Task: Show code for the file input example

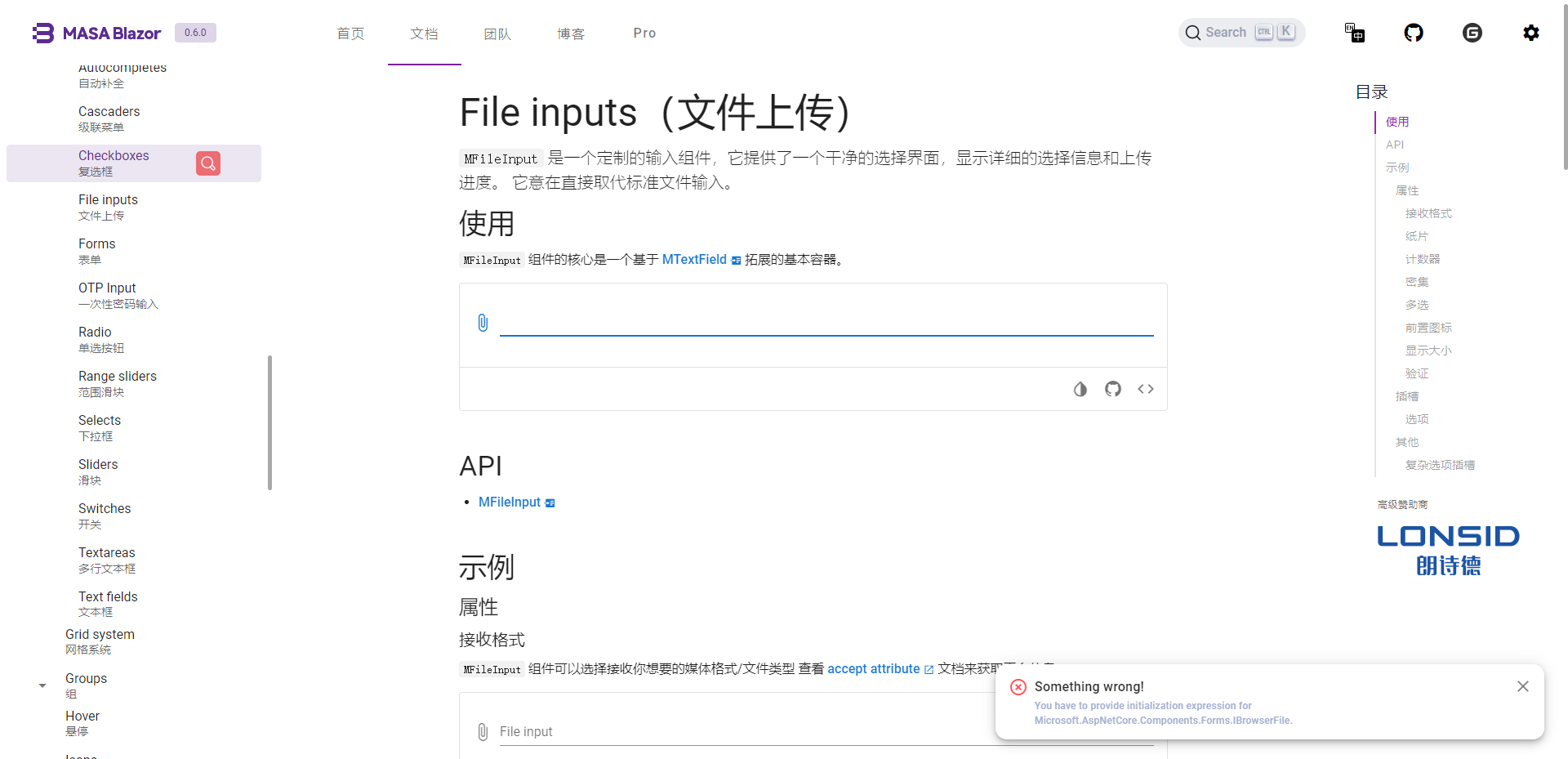Action: [x=1145, y=389]
